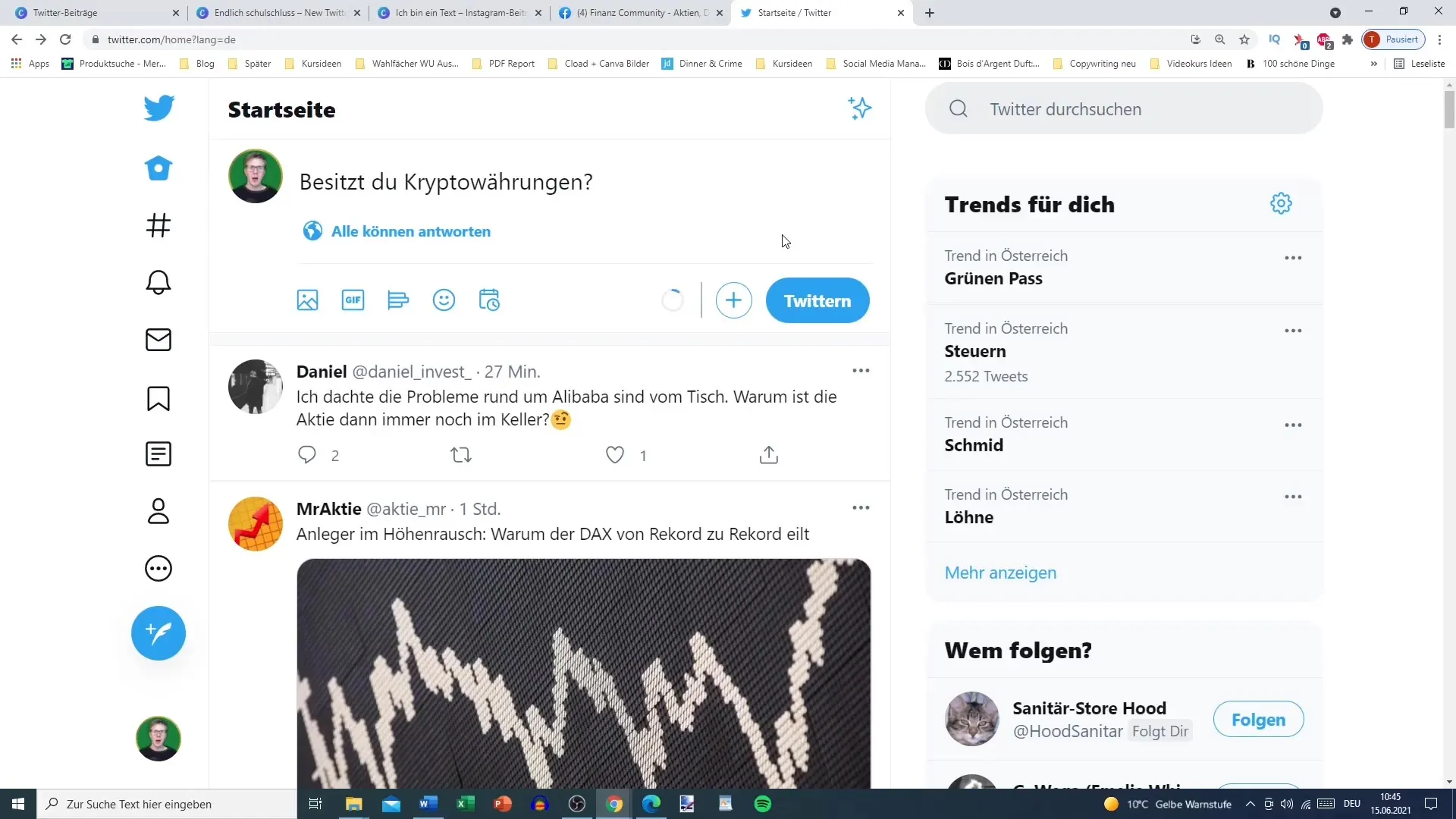Screen dimensions: 1456x819
Task: Click the page vertical scrollbar thumb
Action: pyautogui.click(x=1449, y=109)
